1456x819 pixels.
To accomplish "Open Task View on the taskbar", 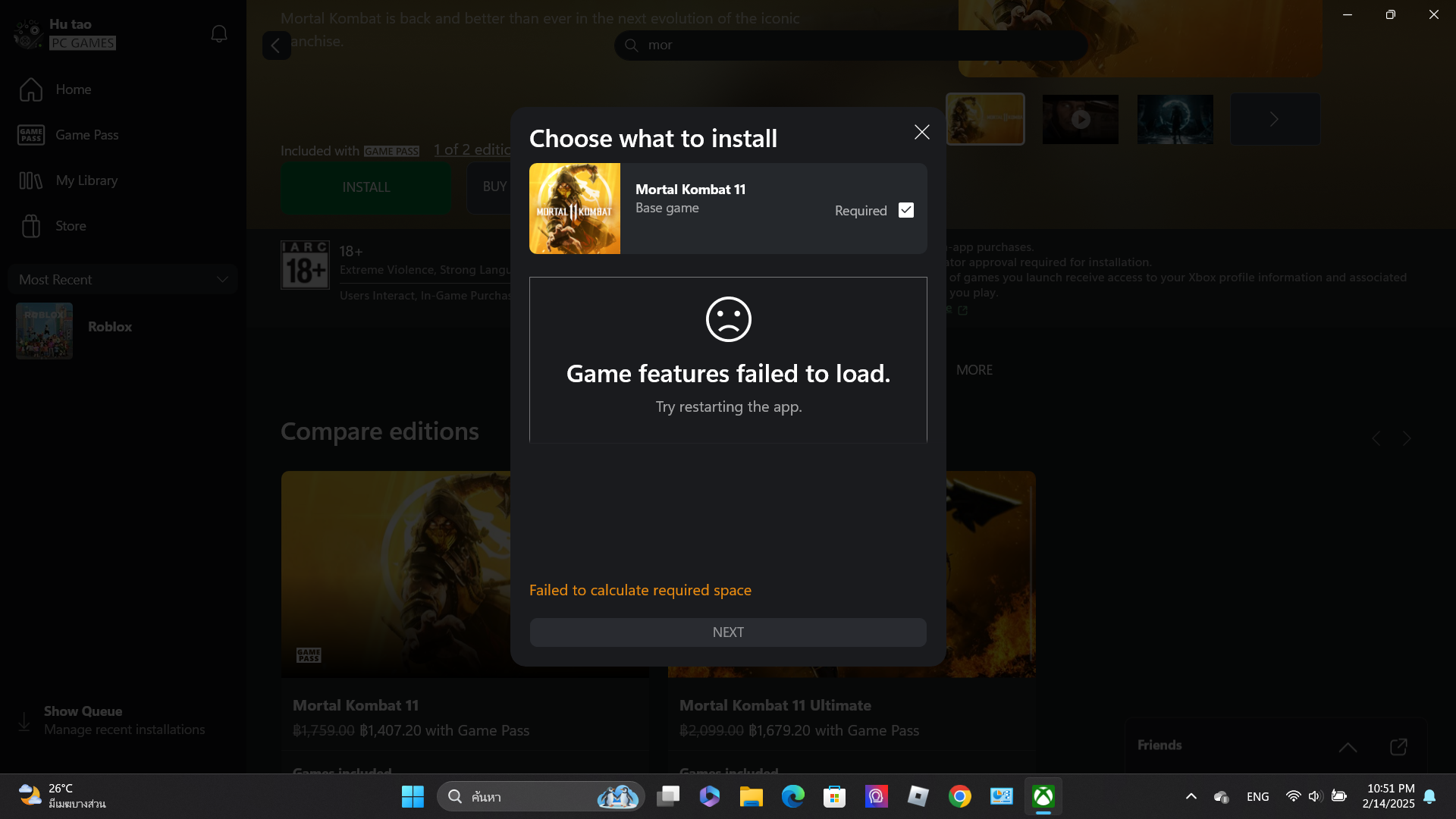I will tap(668, 797).
